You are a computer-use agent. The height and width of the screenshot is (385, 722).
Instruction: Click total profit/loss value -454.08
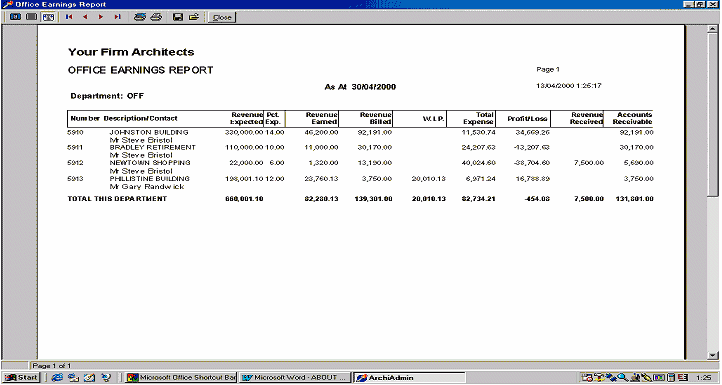point(537,198)
